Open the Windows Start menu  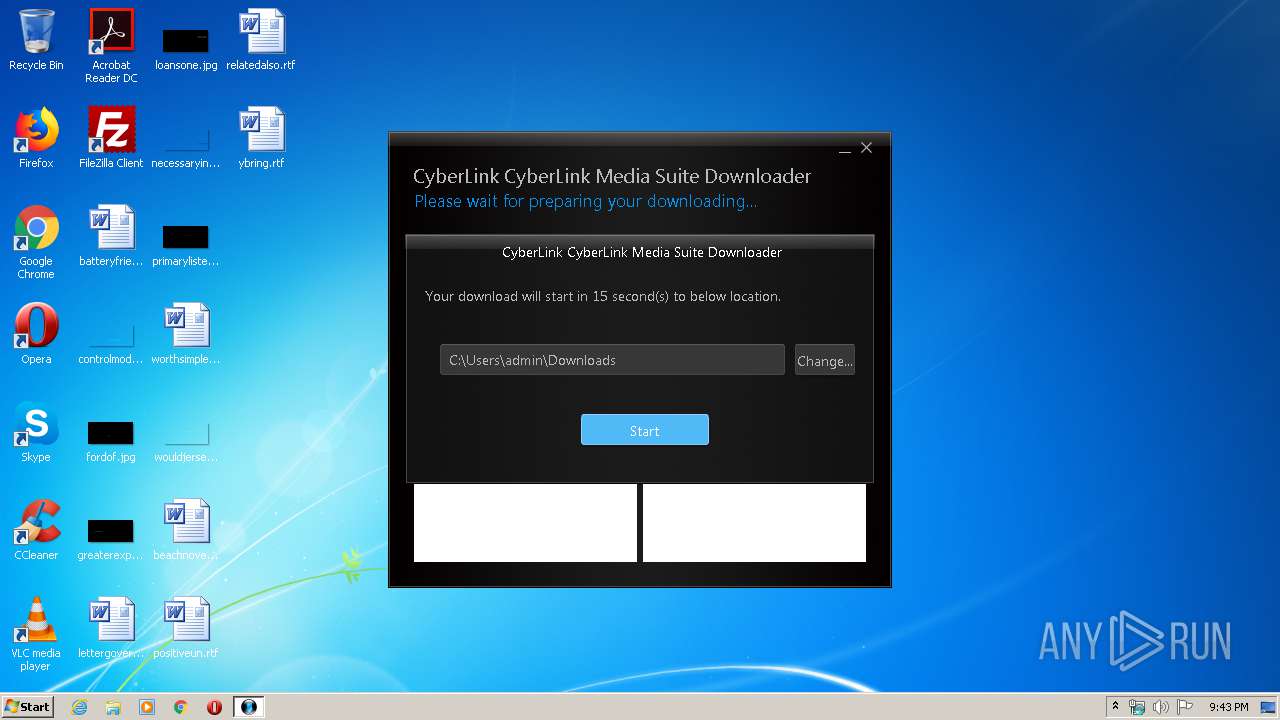(x=28, y=706)
